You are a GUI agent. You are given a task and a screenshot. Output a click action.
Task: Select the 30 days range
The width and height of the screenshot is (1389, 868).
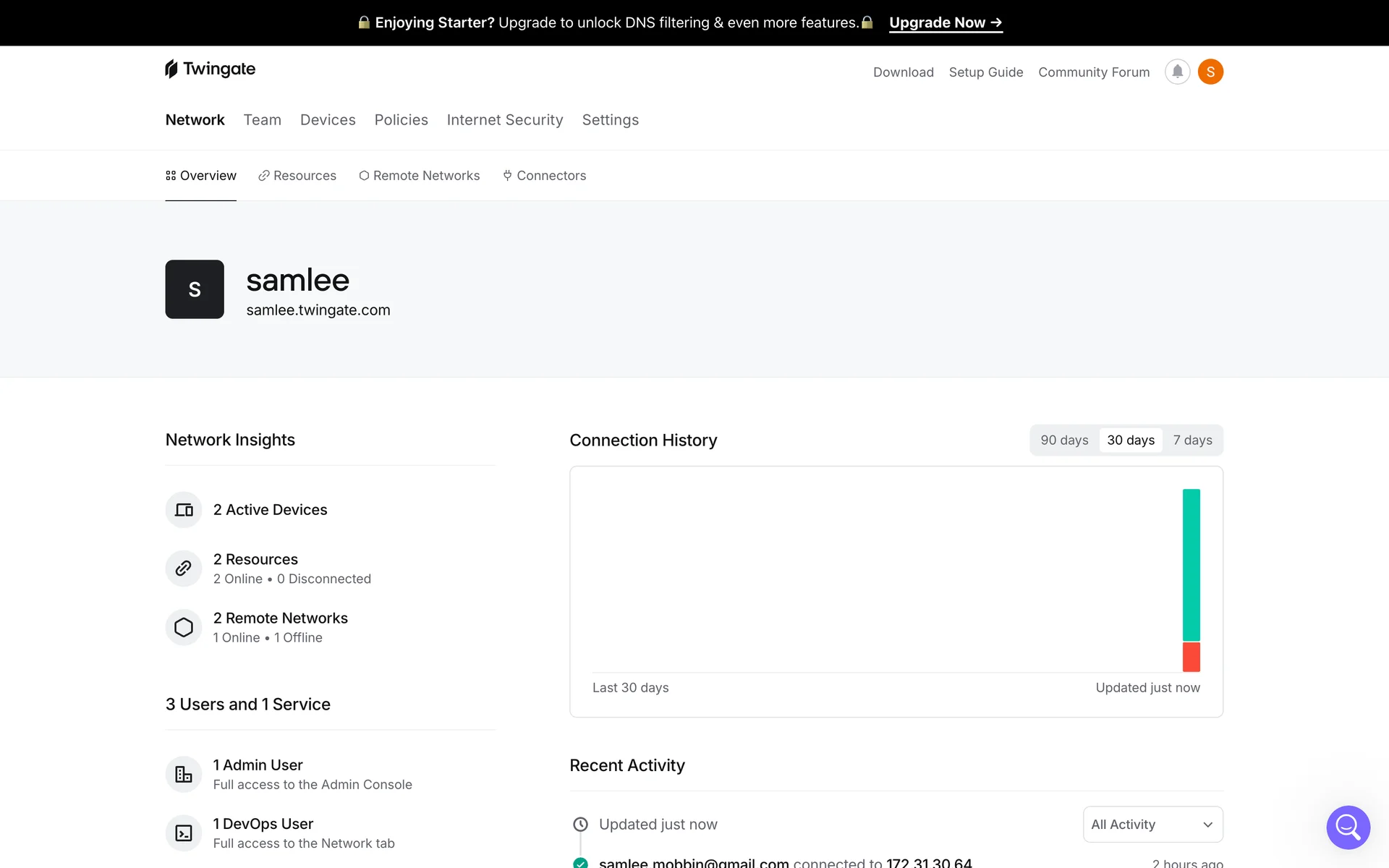click(x=1131, y=440)
